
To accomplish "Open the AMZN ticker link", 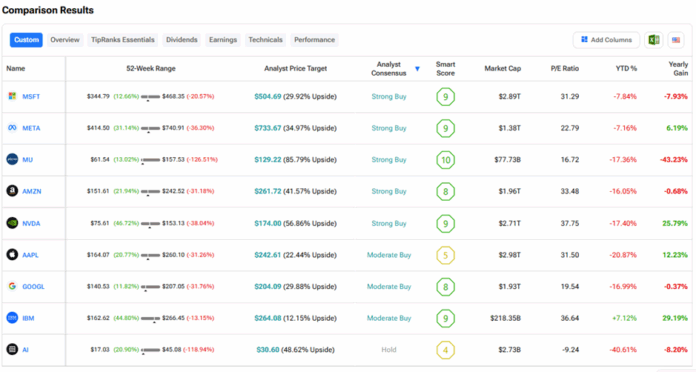I will [x=32, y=191].
